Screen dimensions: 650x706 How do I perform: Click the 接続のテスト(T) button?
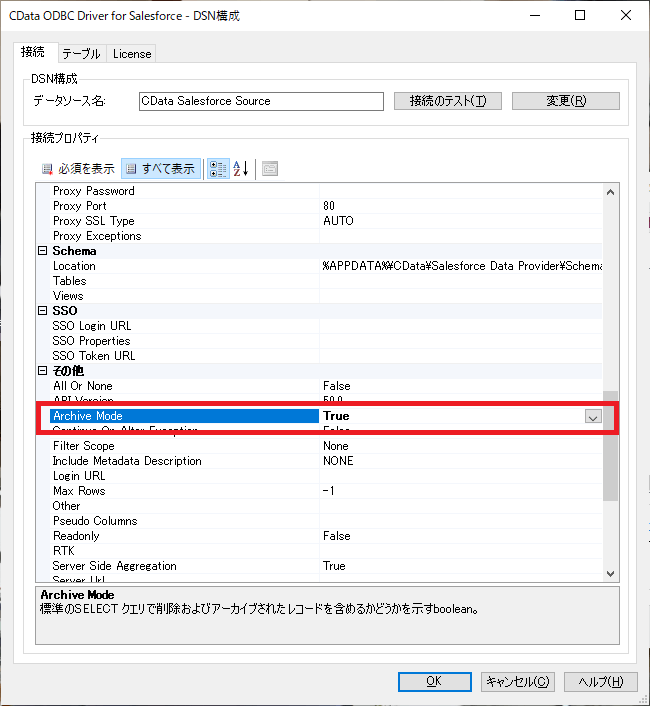448,101
